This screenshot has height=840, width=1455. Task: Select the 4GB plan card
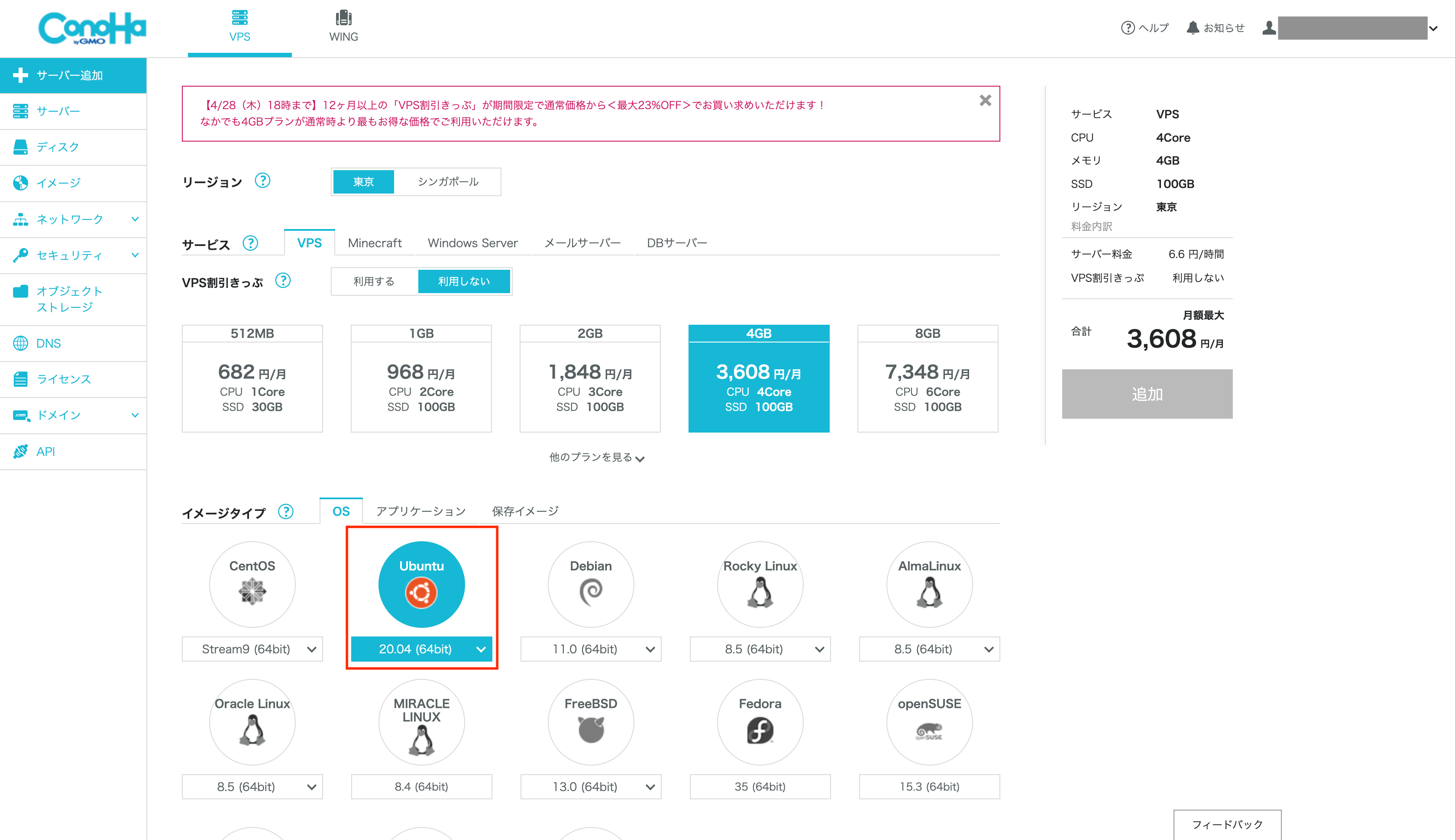pos(759,378)
